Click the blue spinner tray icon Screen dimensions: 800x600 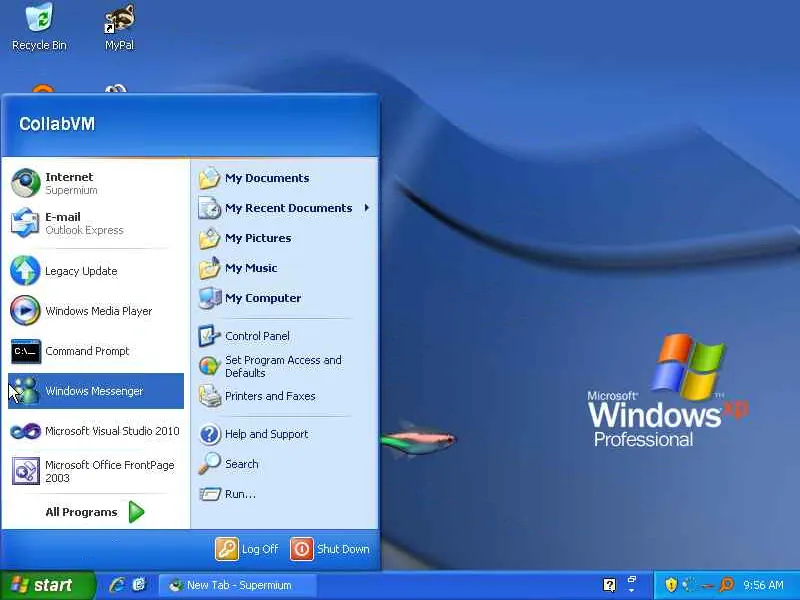click(x=689, y=585)
